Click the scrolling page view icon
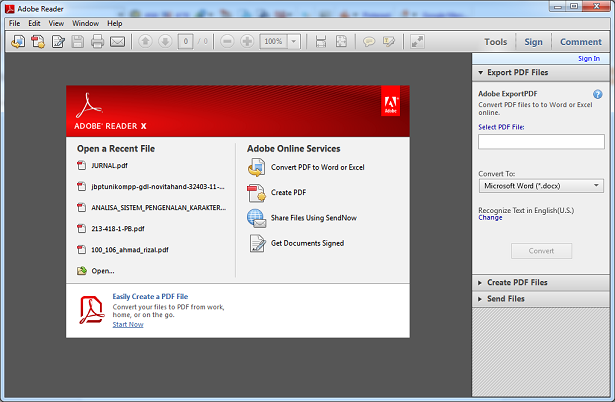This screenshot has height=402, width=615. point(321,41)
